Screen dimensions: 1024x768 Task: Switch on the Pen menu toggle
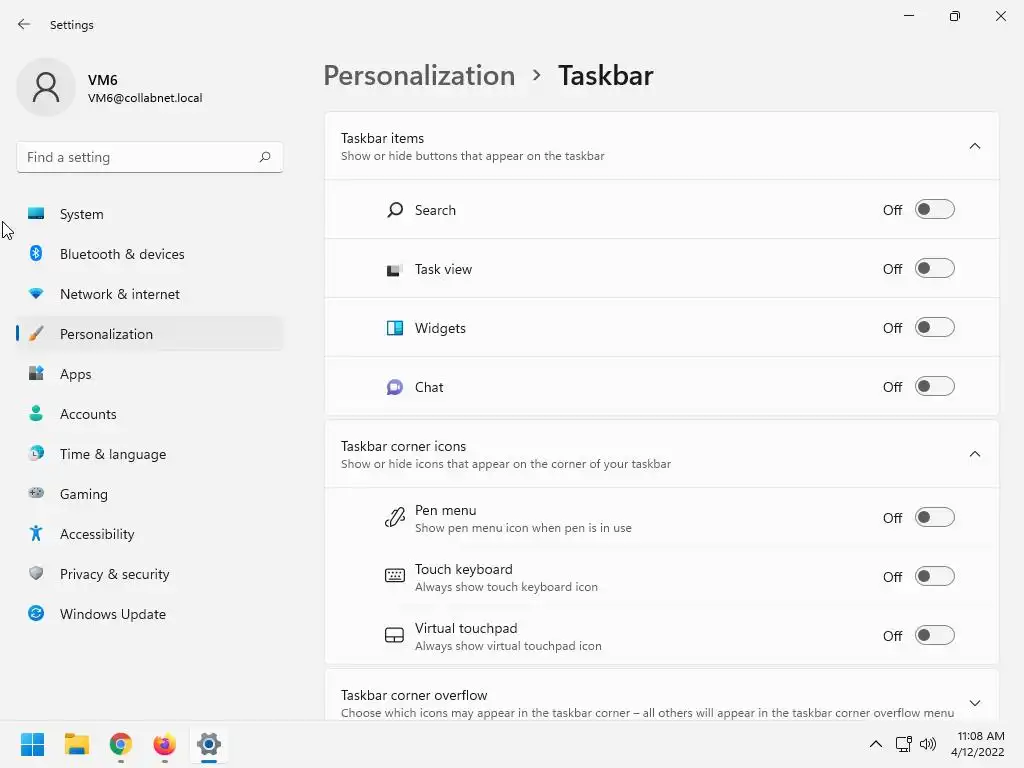pyautogui.click(x=935, y=517)
